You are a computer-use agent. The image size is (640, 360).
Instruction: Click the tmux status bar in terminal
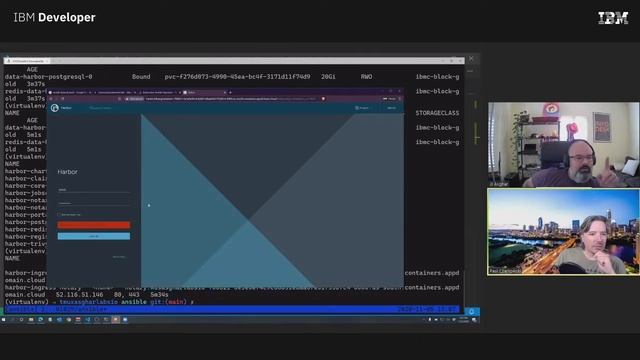pyautogui.click(x=232, y=310)
